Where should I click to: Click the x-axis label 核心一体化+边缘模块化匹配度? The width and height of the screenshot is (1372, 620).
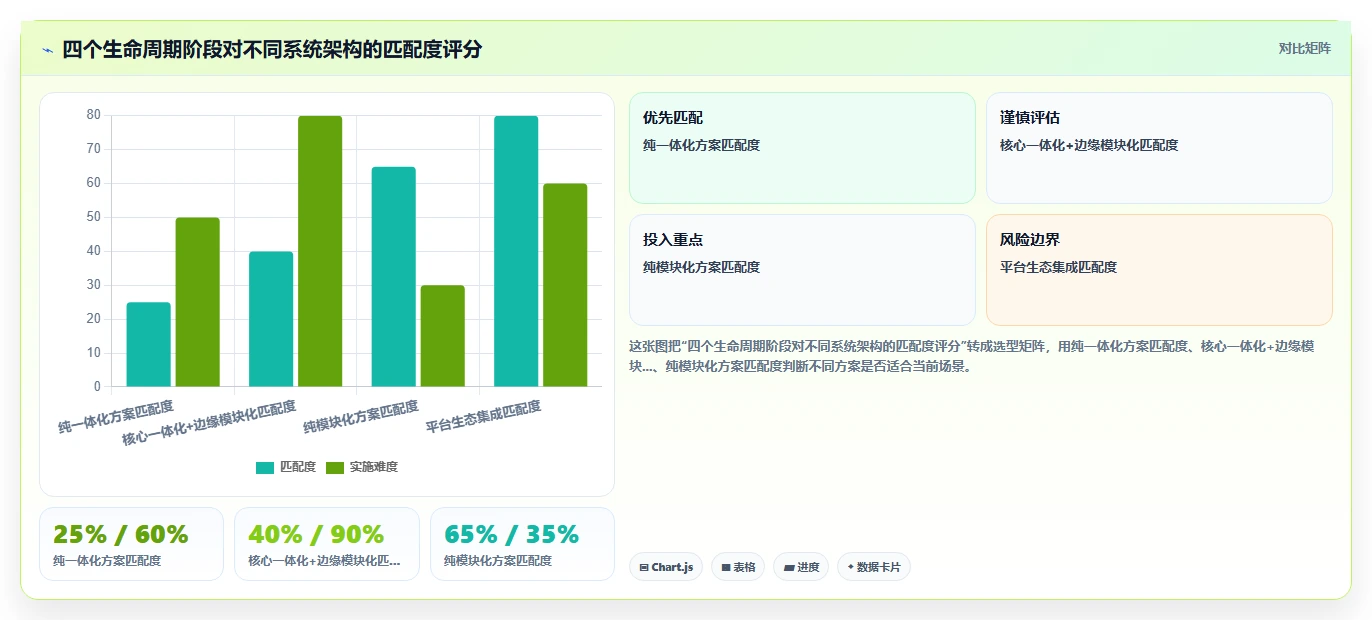click(x=209, y=423)
